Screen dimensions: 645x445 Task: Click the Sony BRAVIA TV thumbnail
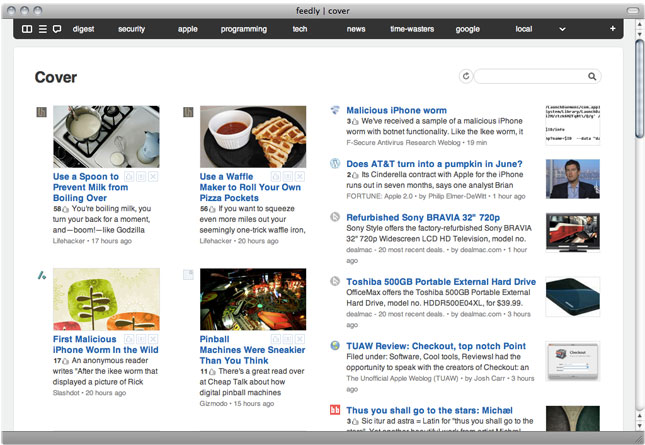pyautogui.click(x=573, y=232)
